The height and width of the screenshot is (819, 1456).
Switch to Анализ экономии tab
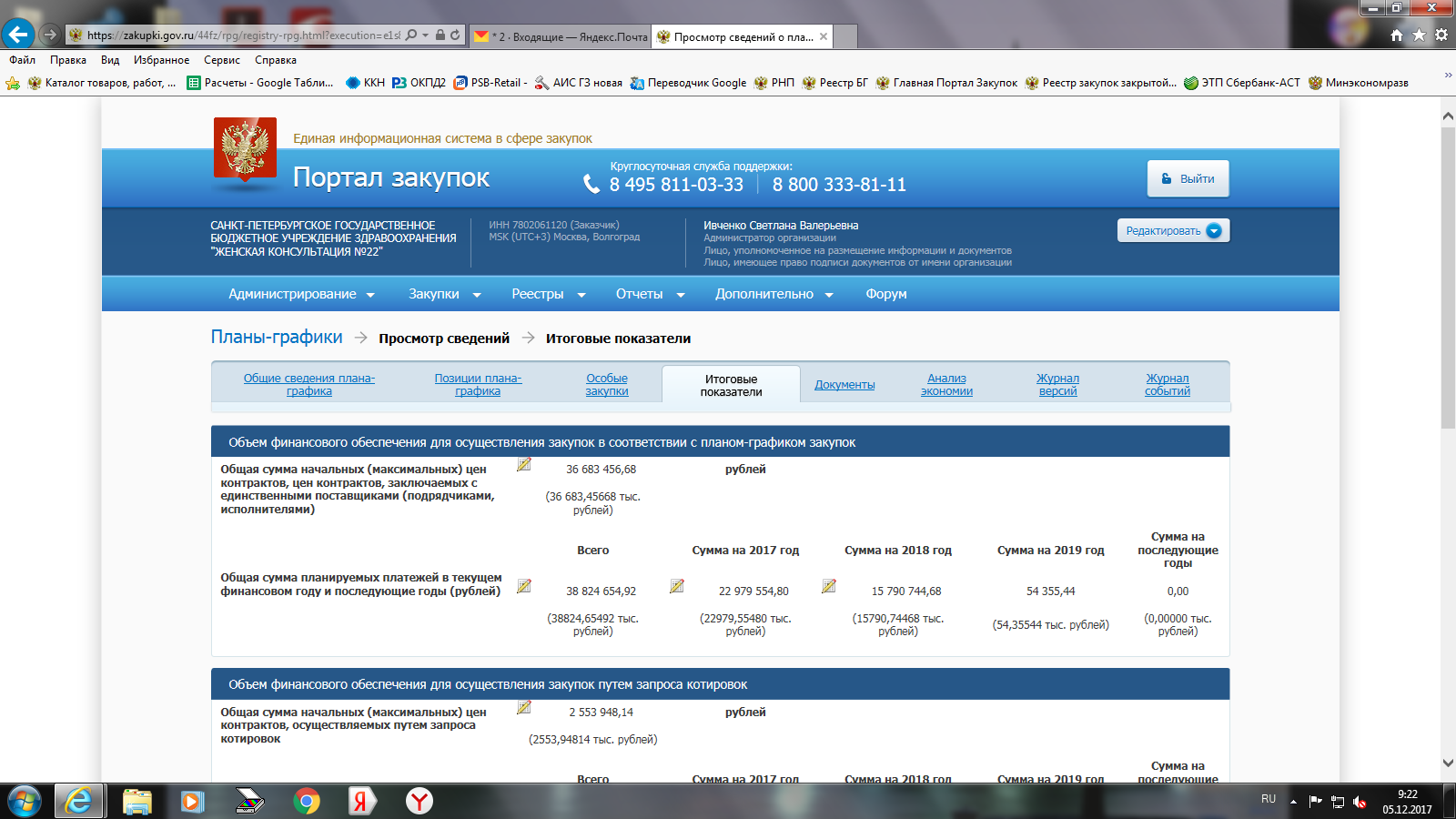pyautogui.click(x=946, y=384)
